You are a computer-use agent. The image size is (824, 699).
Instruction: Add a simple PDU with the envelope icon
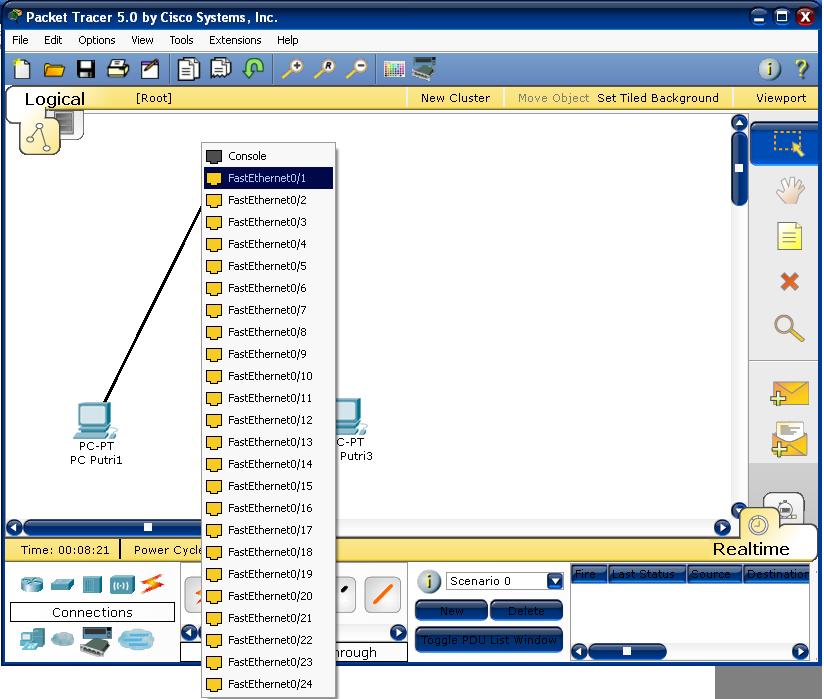coord(789,394)
